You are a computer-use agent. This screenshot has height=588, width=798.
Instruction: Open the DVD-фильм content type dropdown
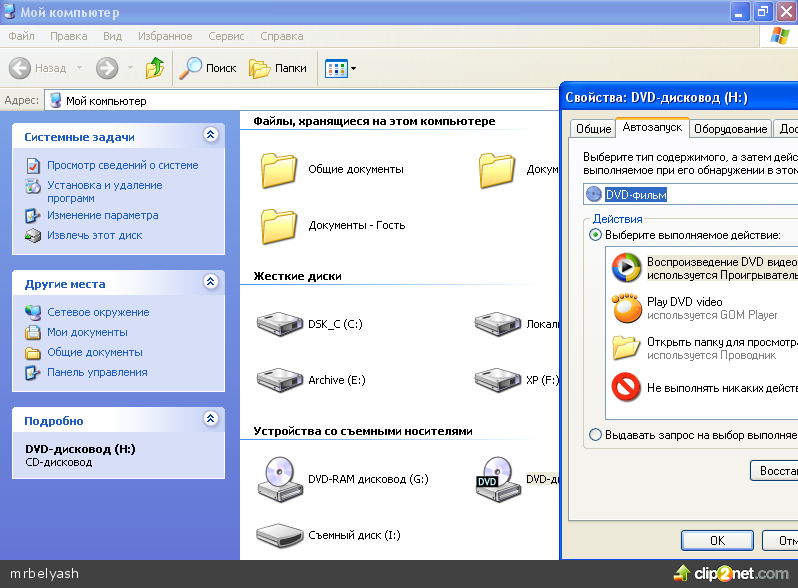tap(690, 194)
